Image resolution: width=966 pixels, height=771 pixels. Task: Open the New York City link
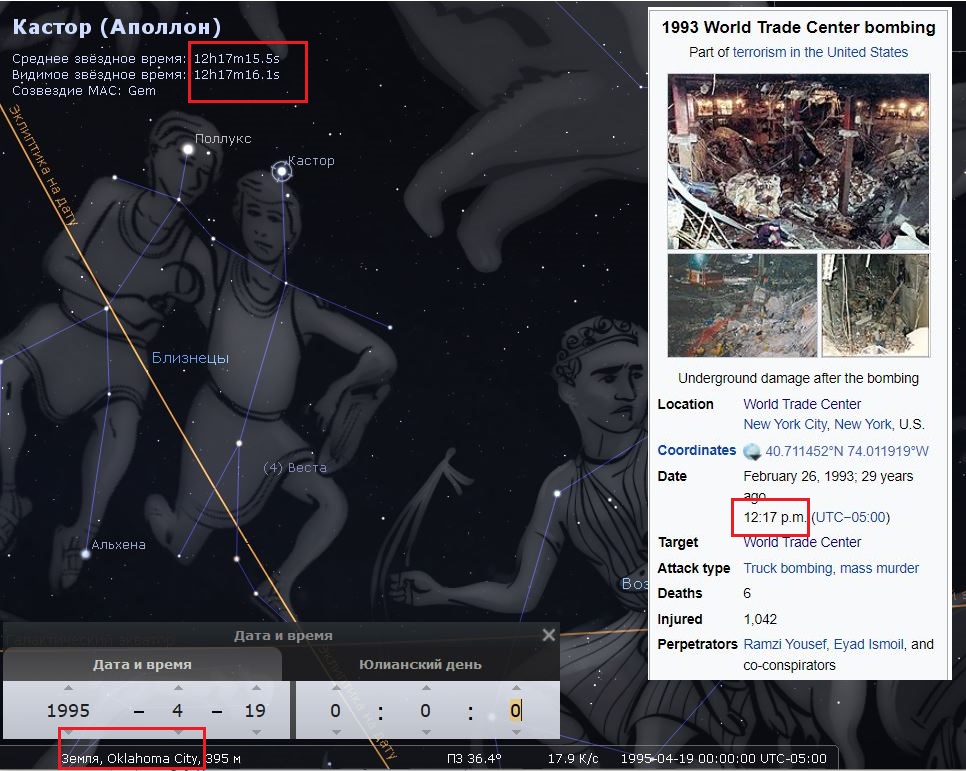point(785,424)
